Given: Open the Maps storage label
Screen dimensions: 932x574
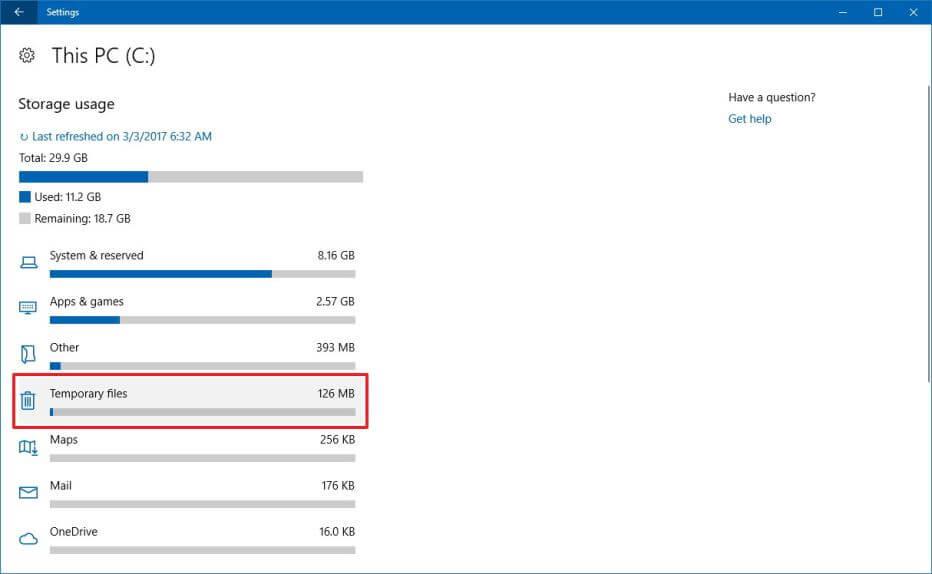Looking at the screenshot, I should (64, 440).
